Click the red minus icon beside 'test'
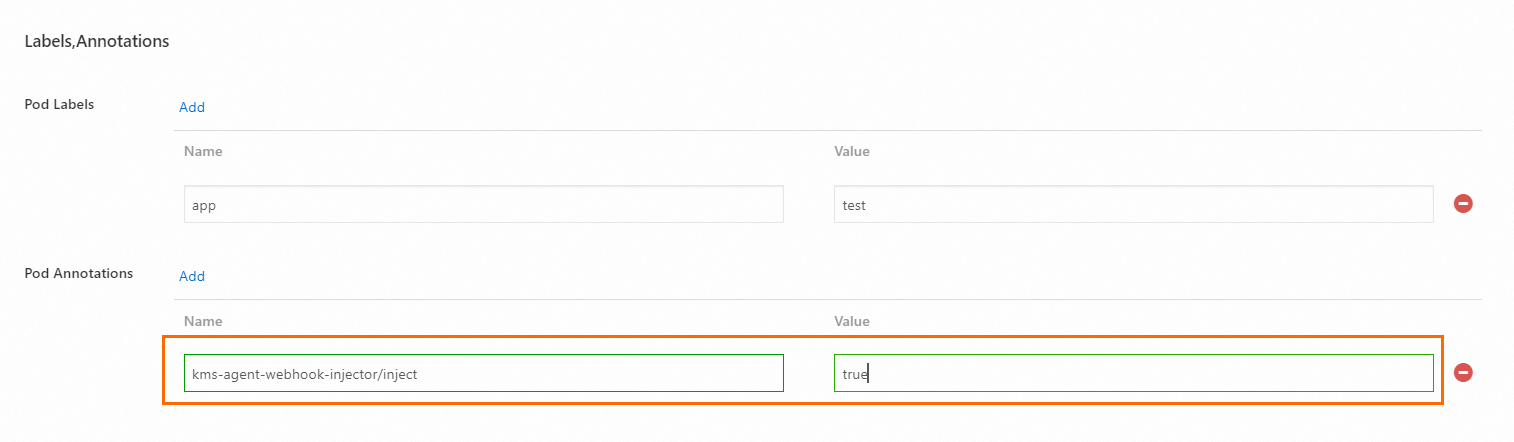The height and width of the screenshot is (442, 1514). coord(1463,204)
